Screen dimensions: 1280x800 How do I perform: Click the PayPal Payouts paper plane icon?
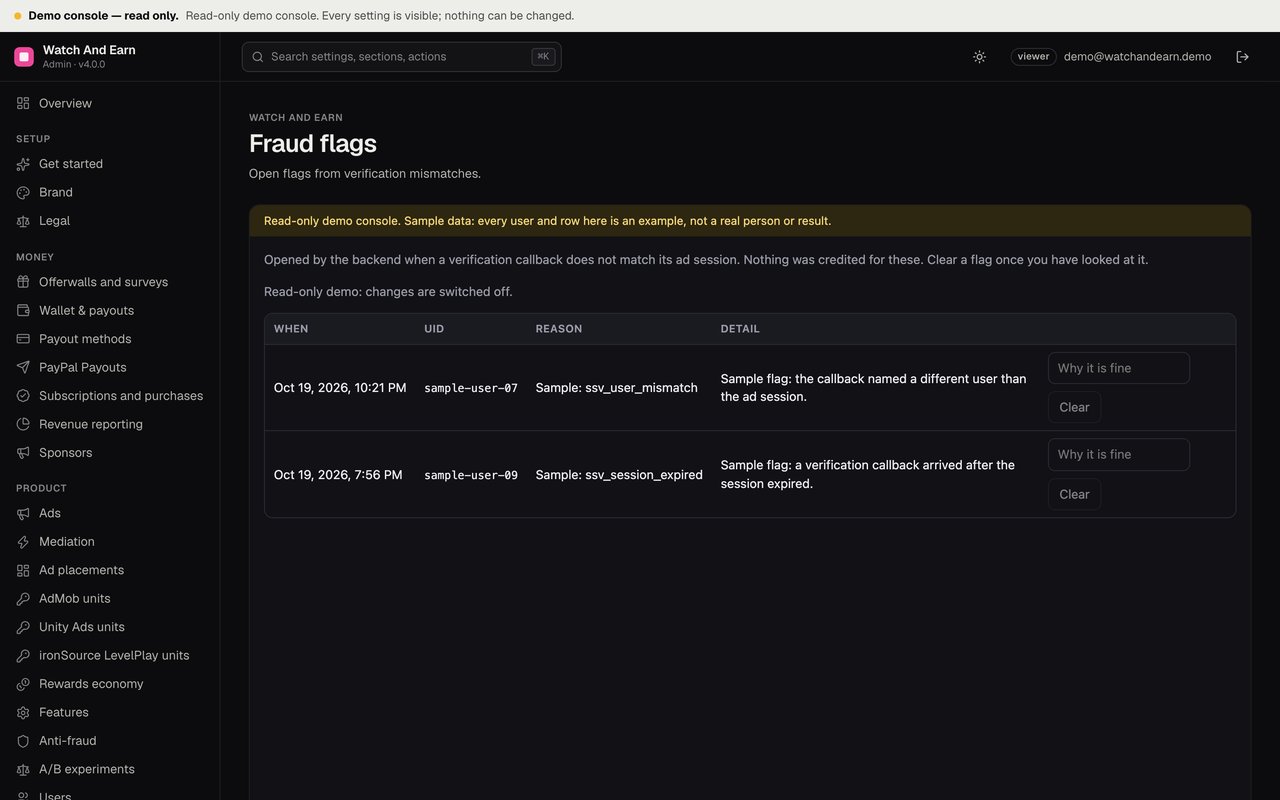click(23, 368)
